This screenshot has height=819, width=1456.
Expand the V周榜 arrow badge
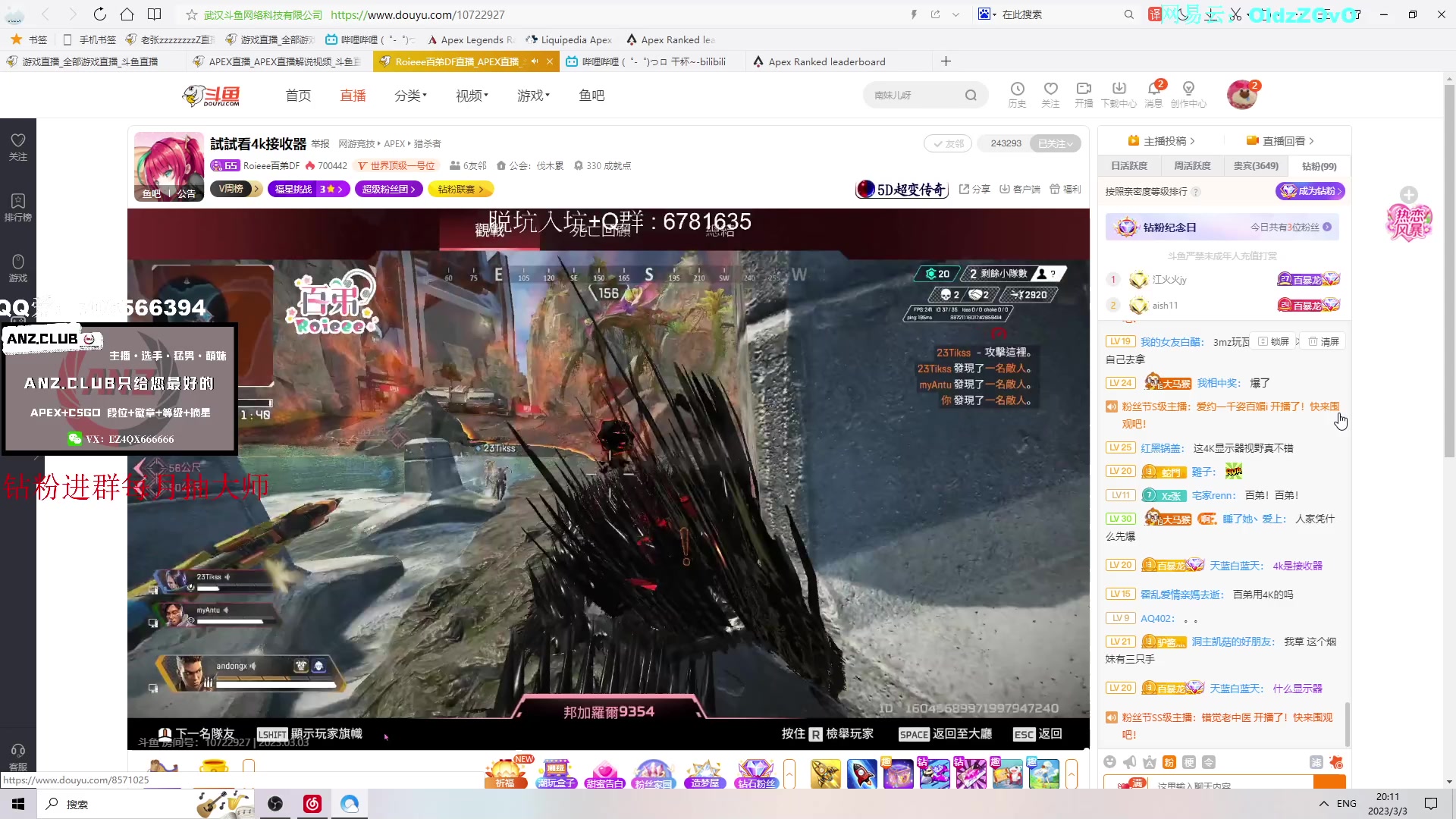pos(237,189)
